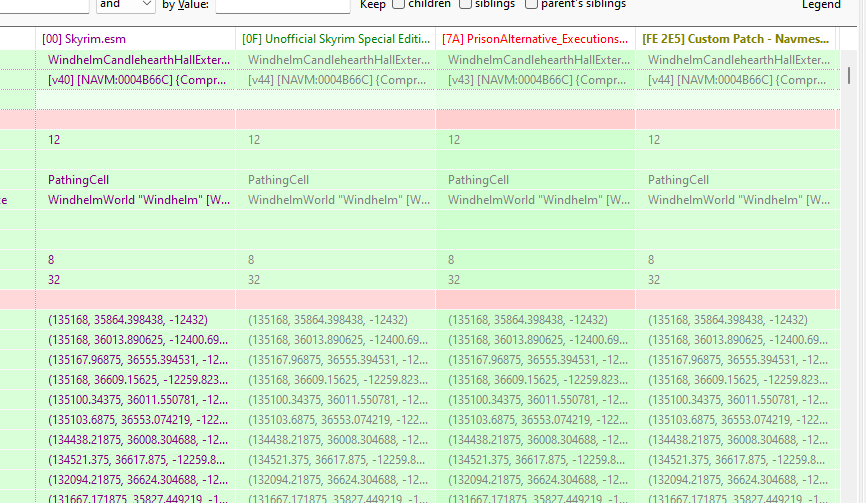Select (135168, 35864.398438, -12432) in Skyrim.esm
The width and height of the screenshot is (866, 503).
(x=136, y=320)
